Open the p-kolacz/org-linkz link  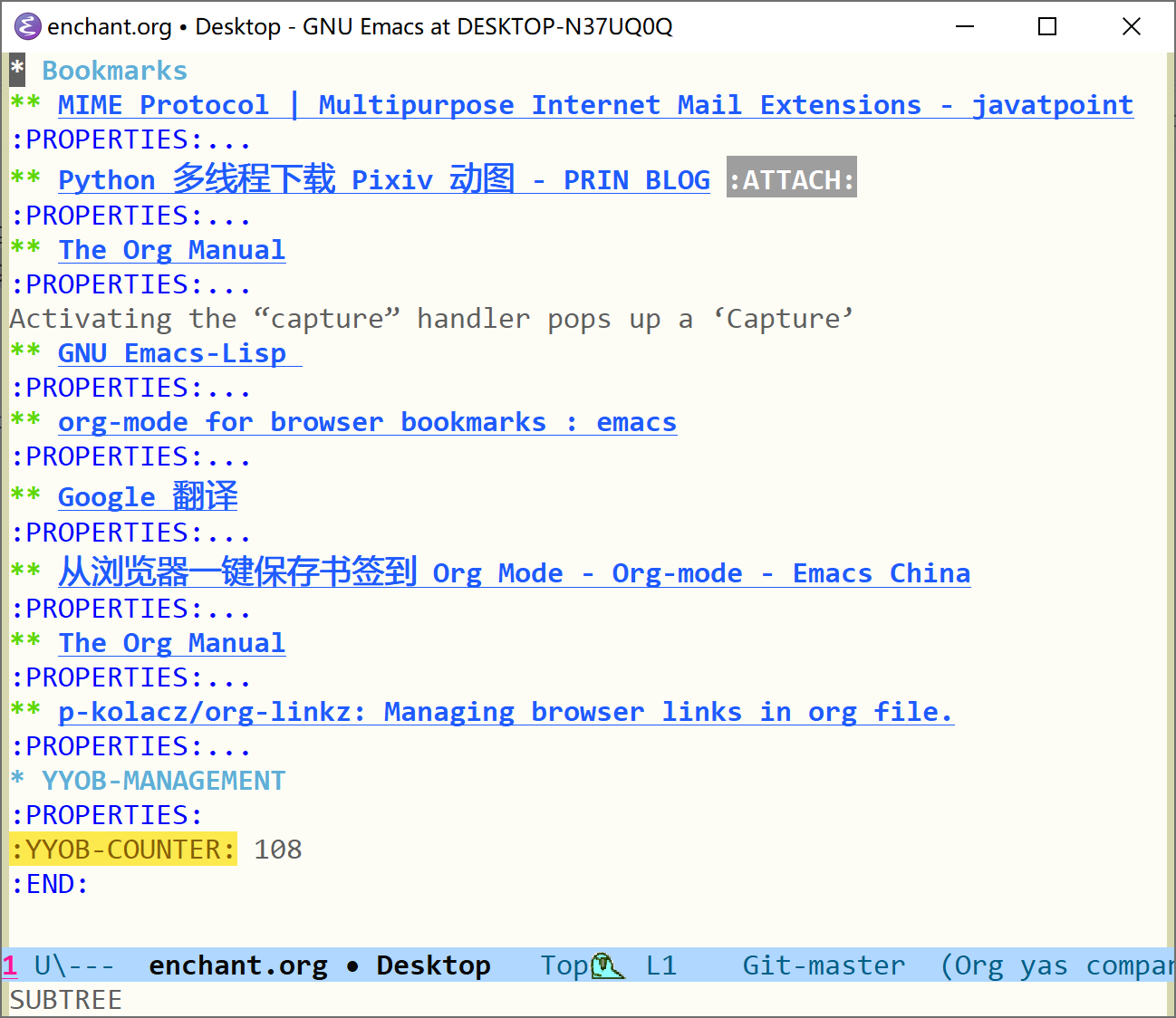[x=506, y=712]
